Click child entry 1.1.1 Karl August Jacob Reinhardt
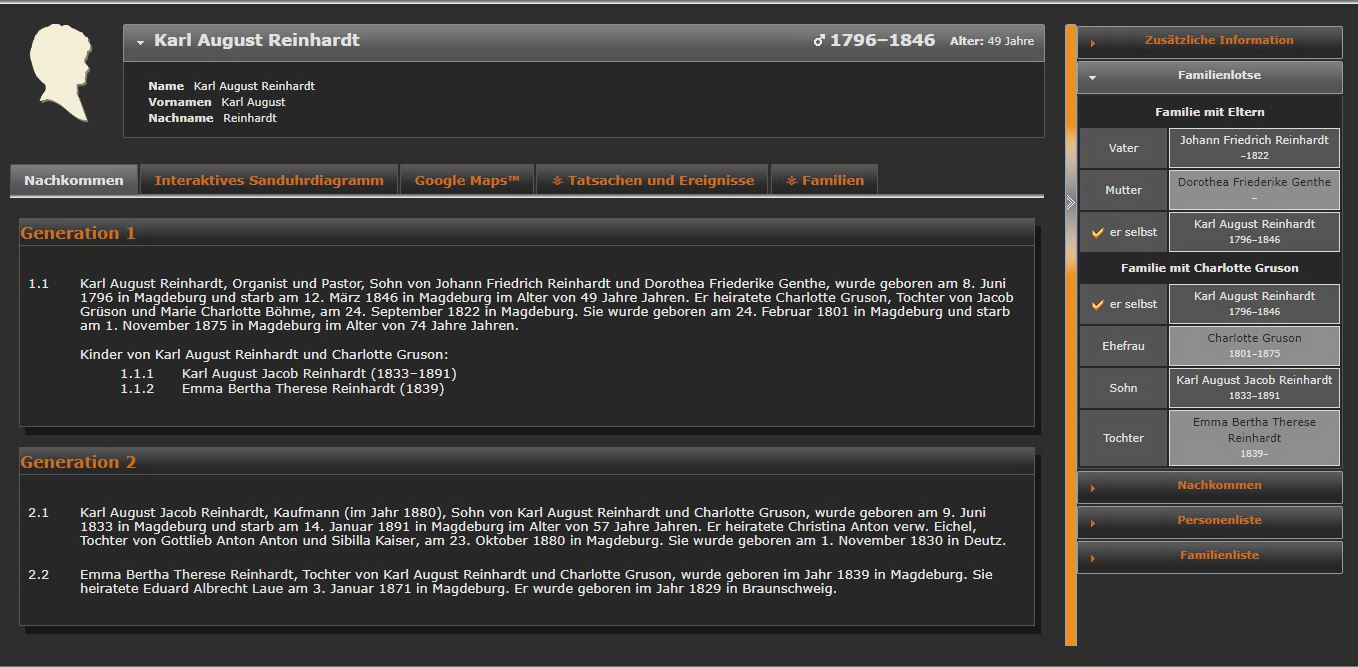 tap(319, 373)
